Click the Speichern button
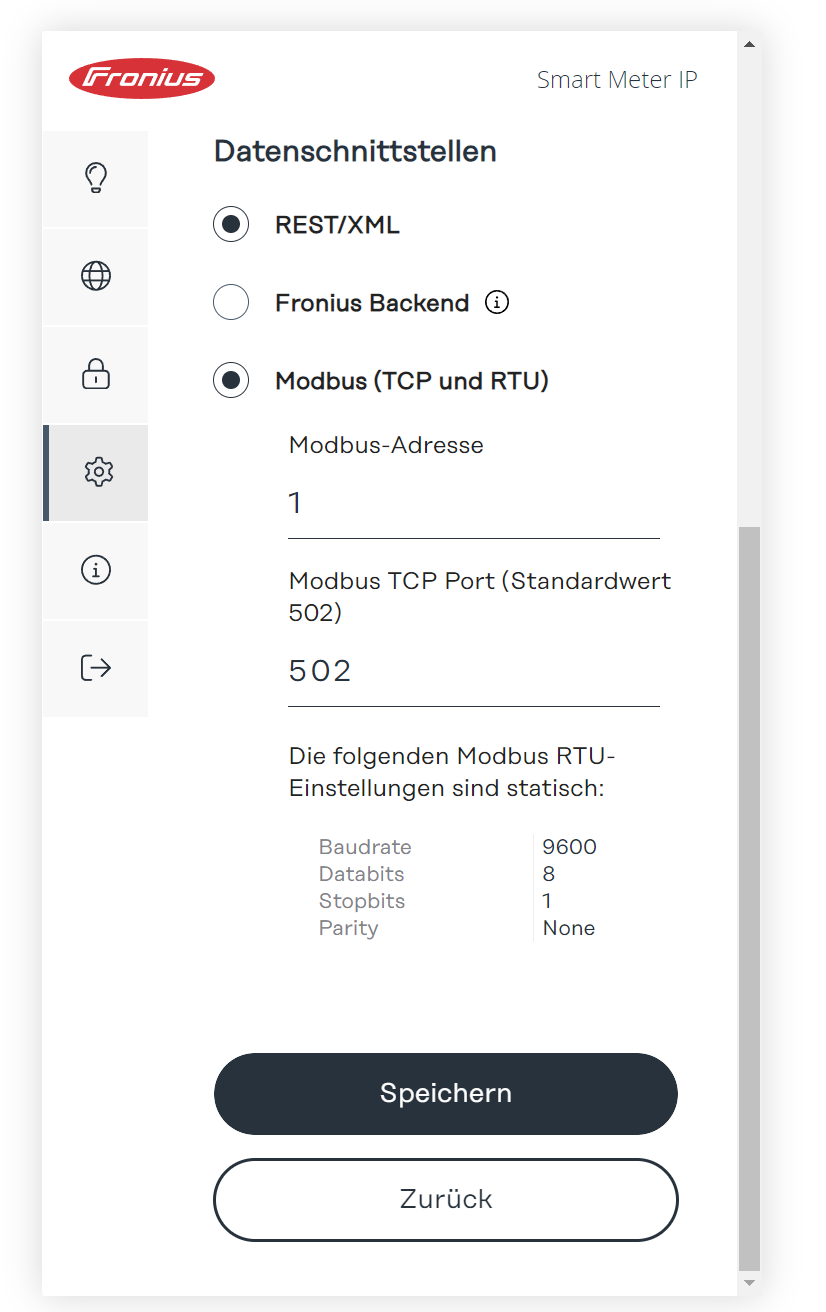This screenshot has width=826, height=1312. point(446,1093)
